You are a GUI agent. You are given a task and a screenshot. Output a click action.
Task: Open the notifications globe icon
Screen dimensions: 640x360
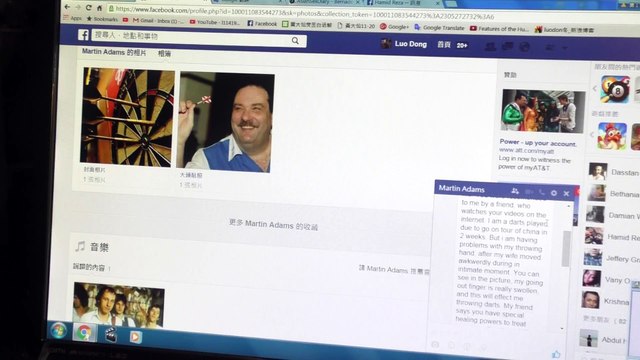[x=524, y=47]
